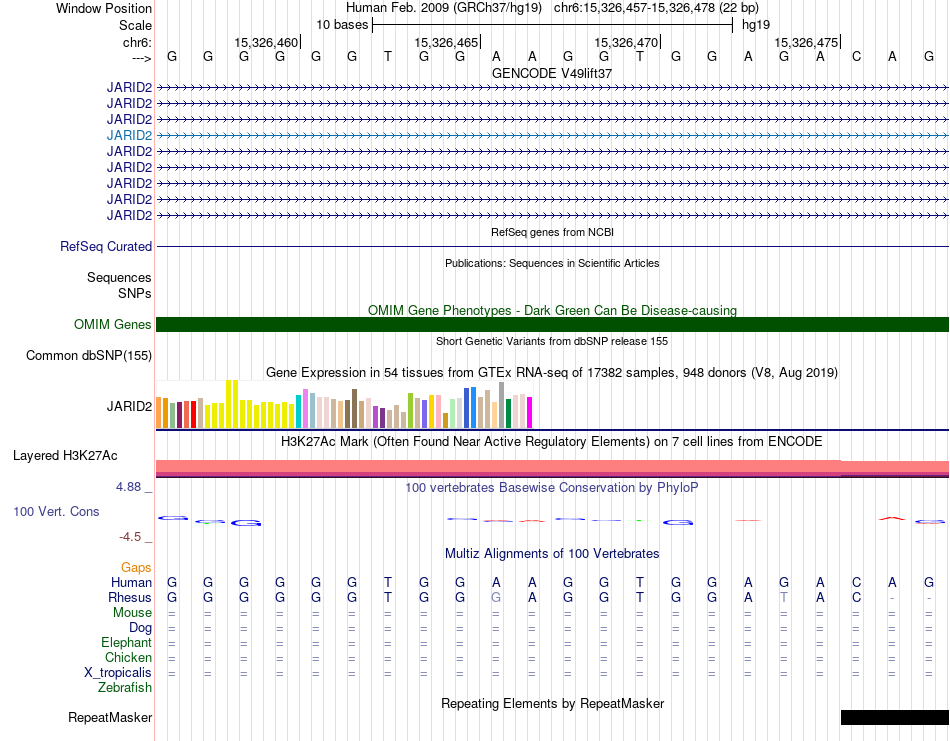The width and height of the screenshot is (950, 741).
Task: Click the black RepeatMasker element block
Action: [894, 717]
